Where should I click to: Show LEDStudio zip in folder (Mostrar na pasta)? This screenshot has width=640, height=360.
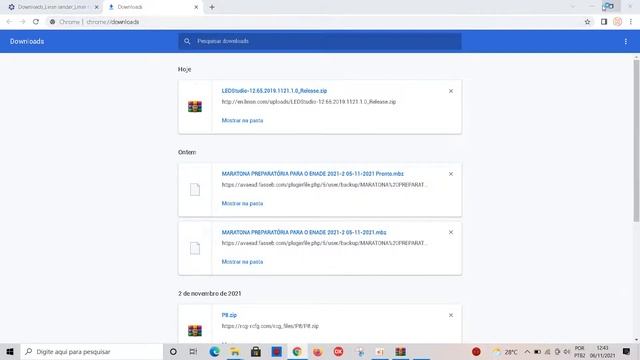pos(242,120)
